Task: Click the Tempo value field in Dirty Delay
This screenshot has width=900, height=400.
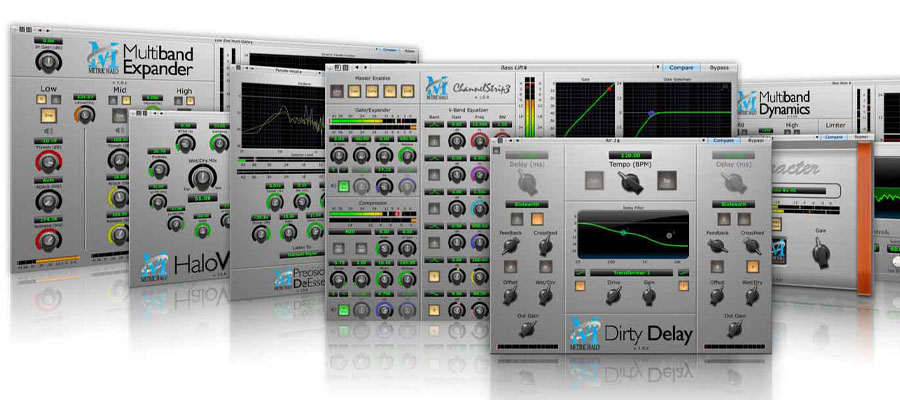Action: [630, 155]
